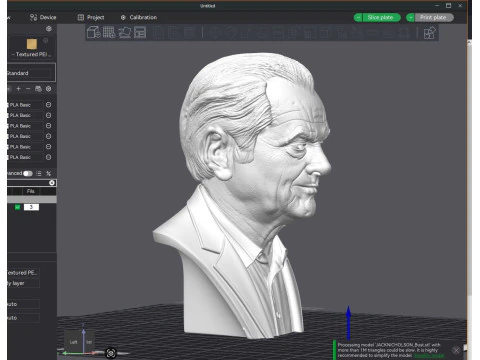Dismiss the processing model notification
Image resolution: width=480 pixels, height=360 pixels.
click(456, 350)
